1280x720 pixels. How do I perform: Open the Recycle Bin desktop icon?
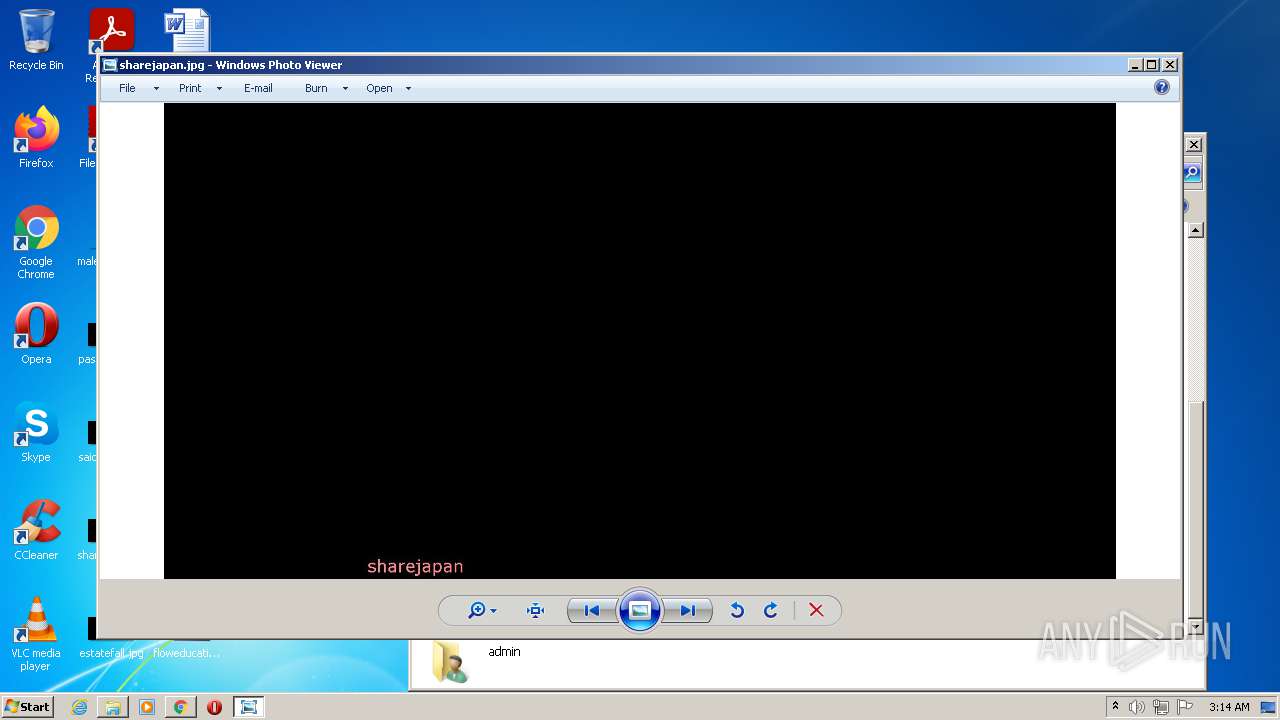click(36, 40)
